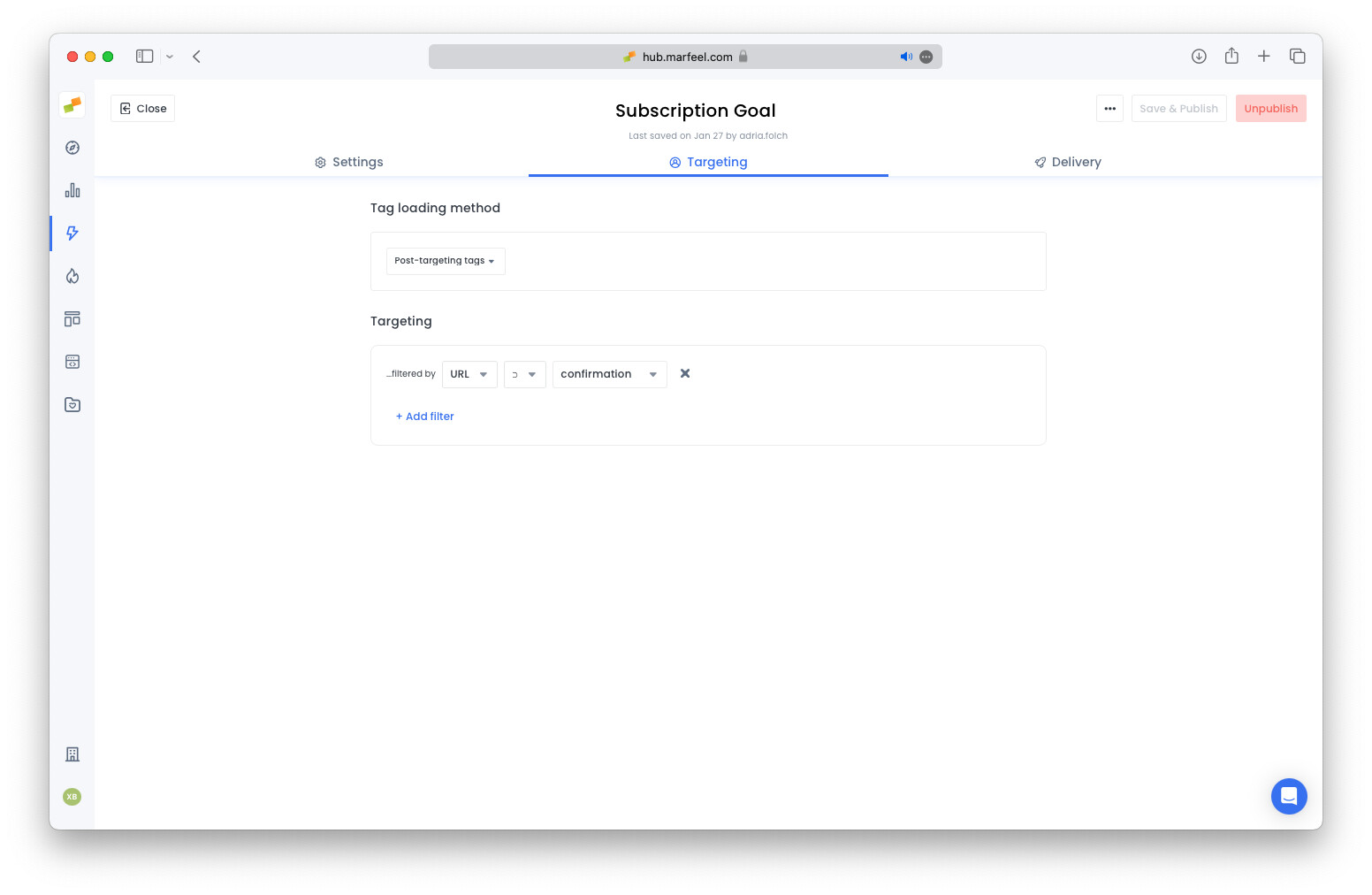Switch to the Settings tab
The width and height of the screenshot is (1372, 895).
348,162
